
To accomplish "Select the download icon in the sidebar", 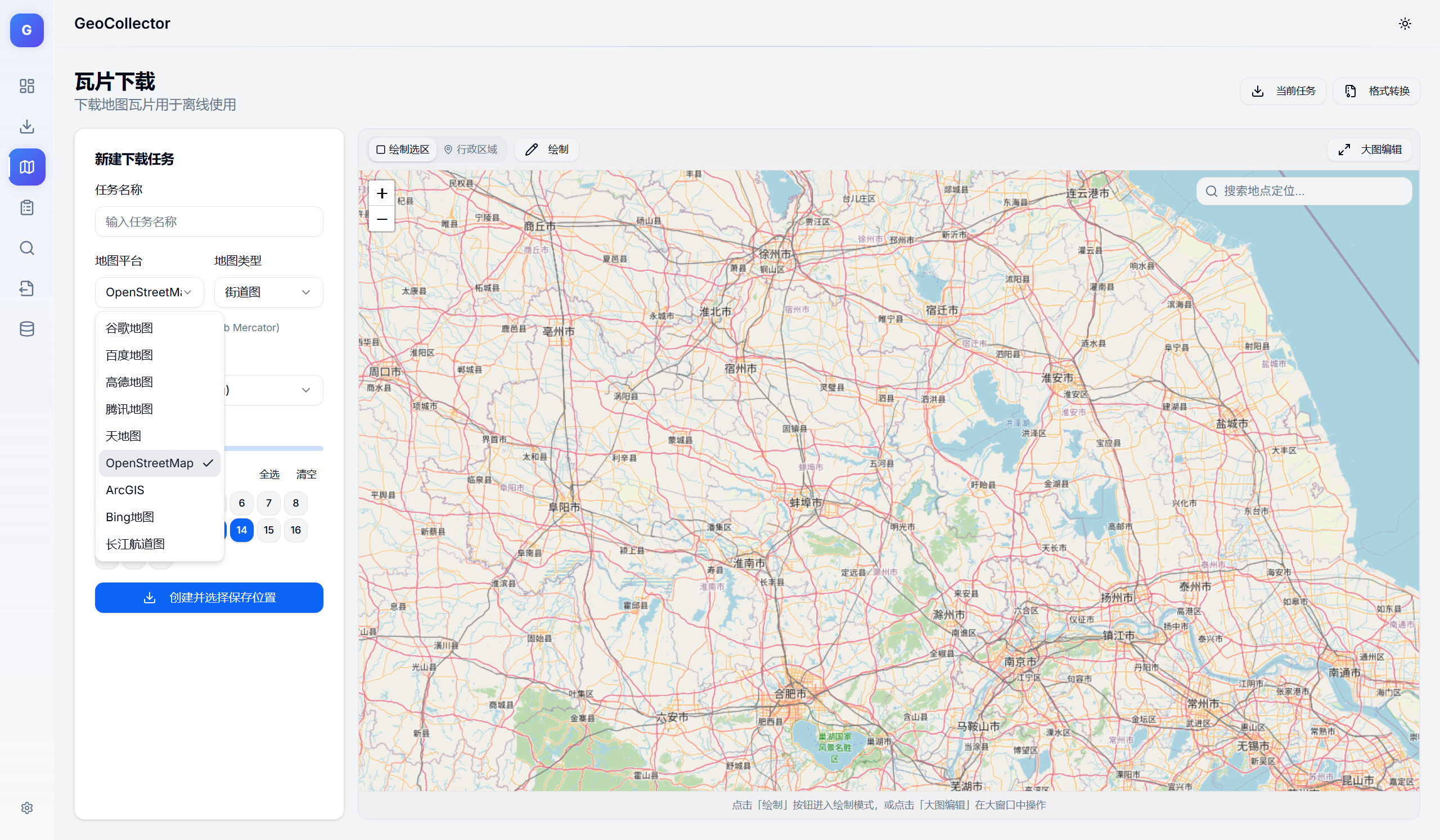I will click(26, 126).
